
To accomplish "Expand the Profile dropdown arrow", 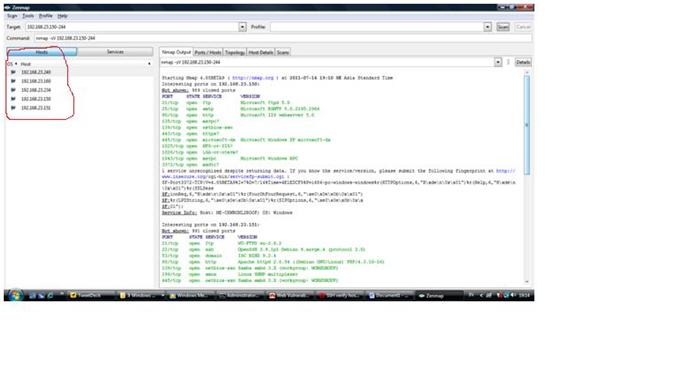I will click(487, 27).
